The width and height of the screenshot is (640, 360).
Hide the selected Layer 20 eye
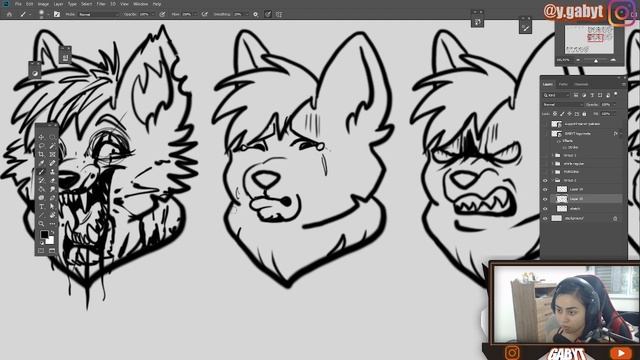pos(545,199)
